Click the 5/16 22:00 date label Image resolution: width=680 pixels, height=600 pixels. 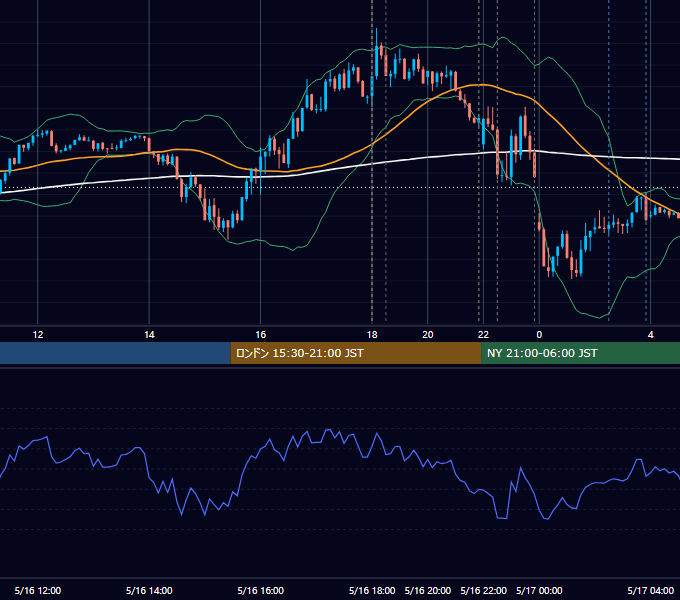click(484, 590)
